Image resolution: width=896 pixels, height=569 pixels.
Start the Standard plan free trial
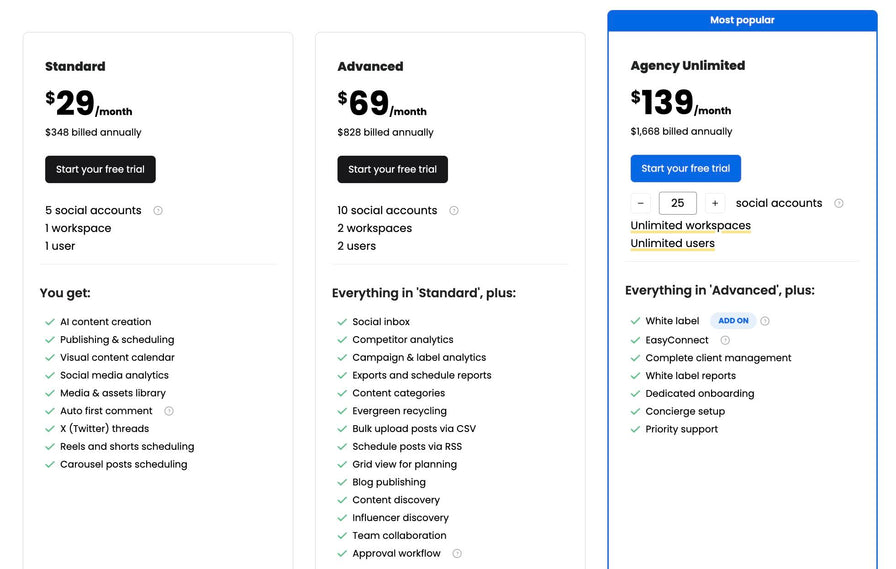[100, 169]
